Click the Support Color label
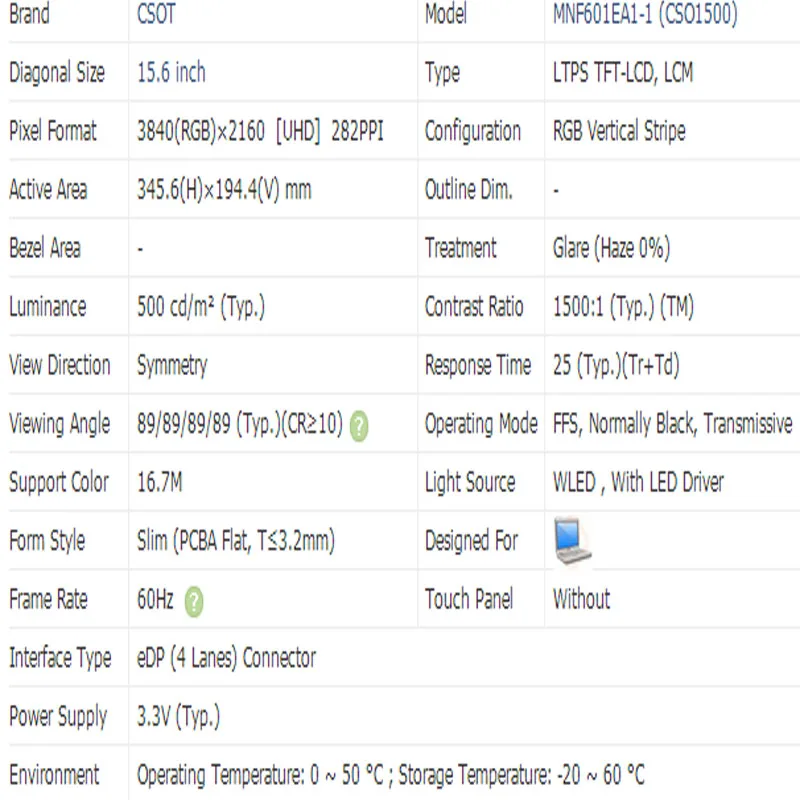This screenshot has height=800, width=800. tap(59, 483)
